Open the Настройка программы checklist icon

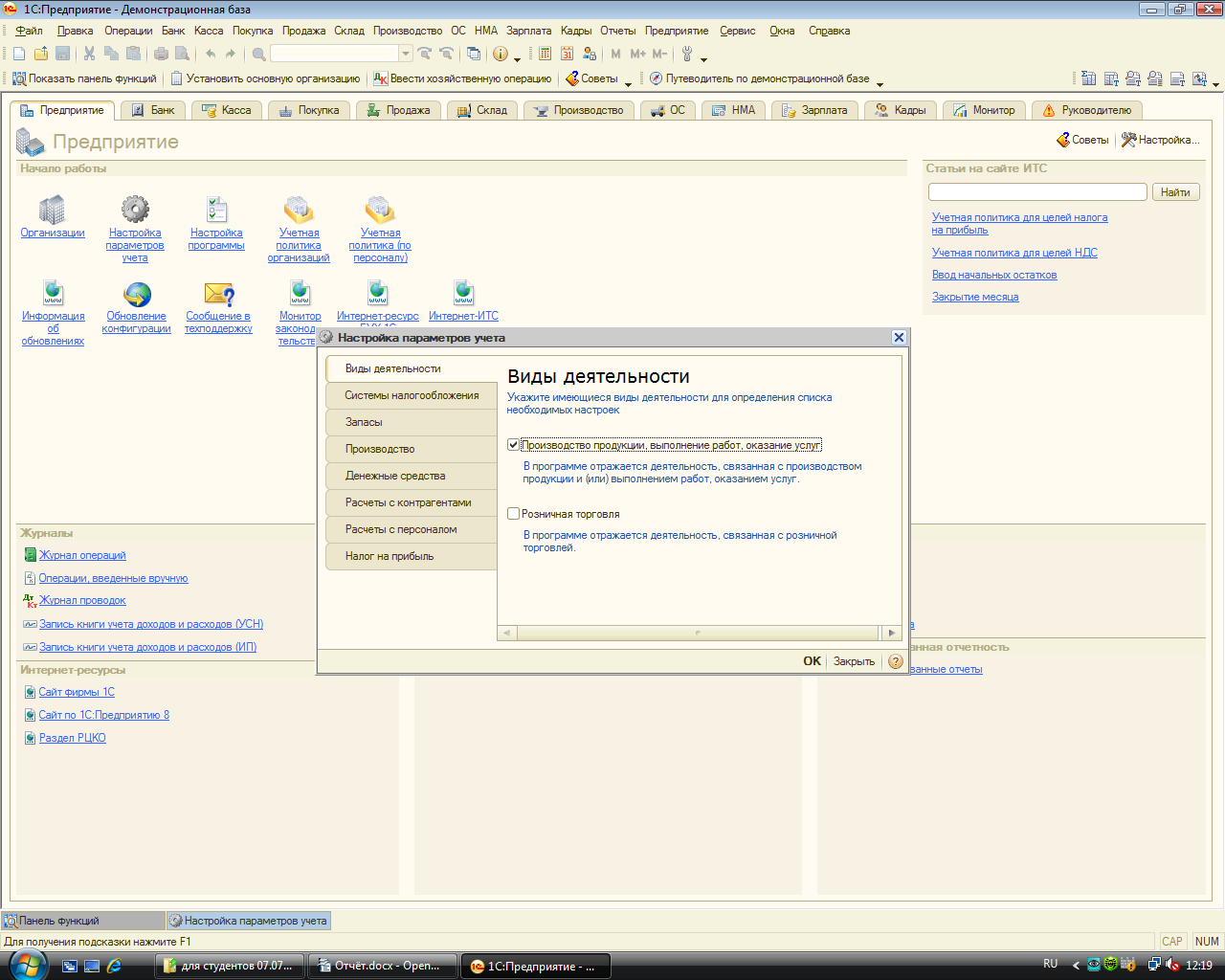(217, 210)
